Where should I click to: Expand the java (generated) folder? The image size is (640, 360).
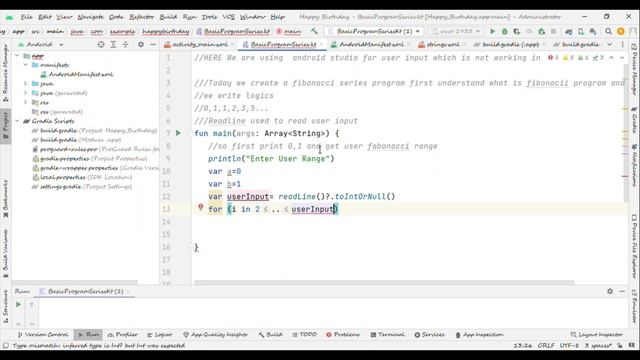coord(25,93)
